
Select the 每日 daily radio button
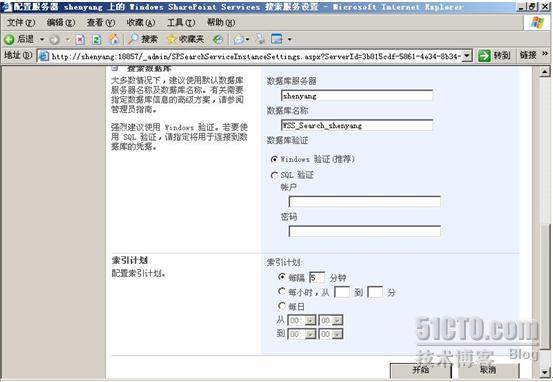coord(282,306)
